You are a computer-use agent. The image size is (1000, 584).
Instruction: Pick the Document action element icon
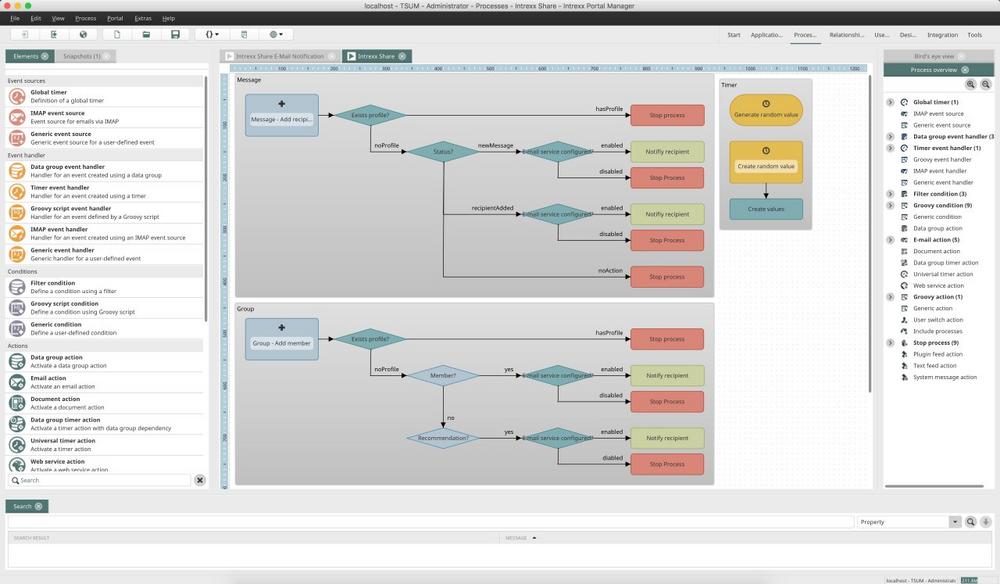pyautogui.click(x=17, y=403)
